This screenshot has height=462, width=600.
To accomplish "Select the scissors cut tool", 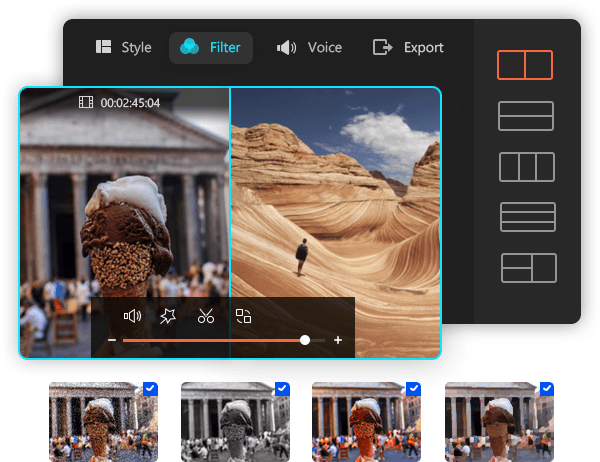I will (205, 316).
